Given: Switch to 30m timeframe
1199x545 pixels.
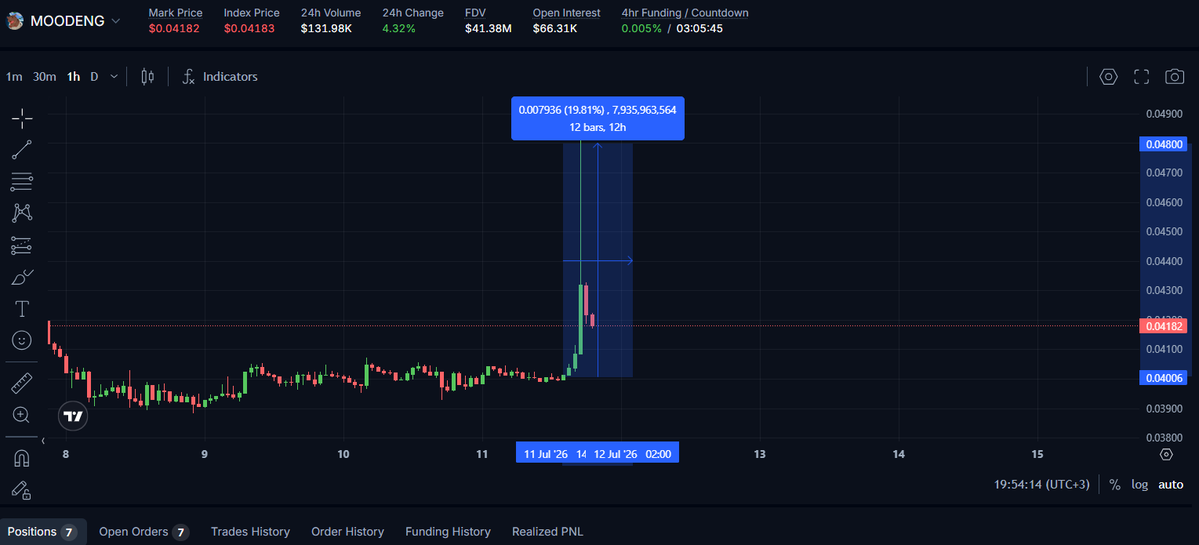Looking at the screenshot, I should [44, 76].
